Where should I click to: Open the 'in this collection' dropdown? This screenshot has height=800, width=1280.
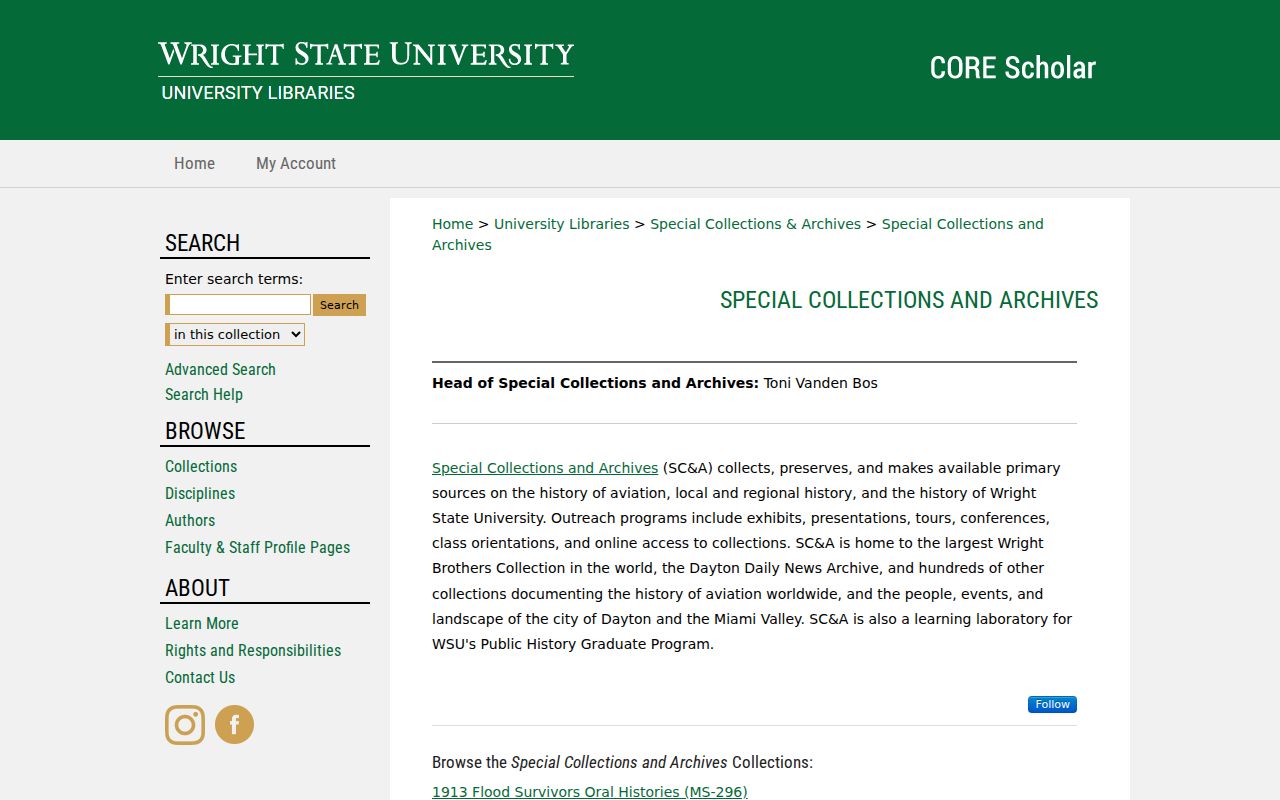point(236,334)
